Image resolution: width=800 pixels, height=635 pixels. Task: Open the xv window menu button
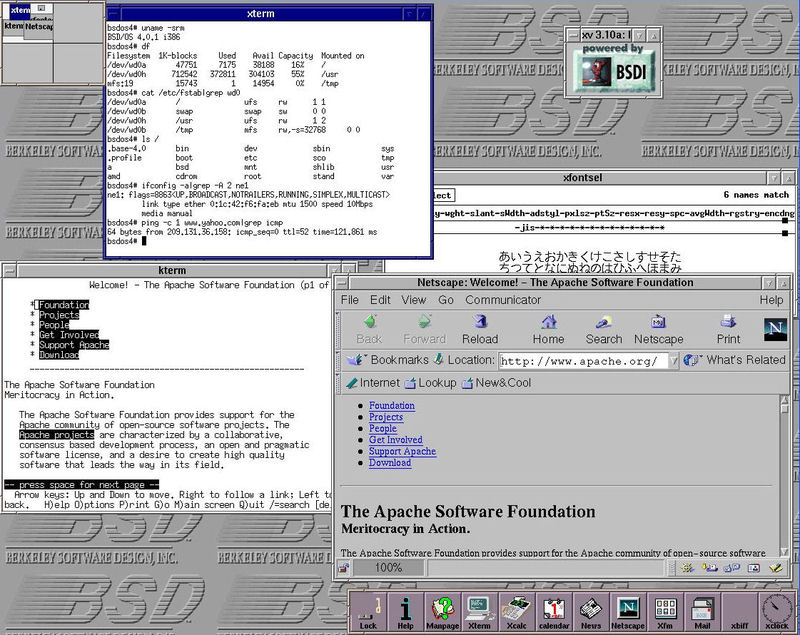573,35
